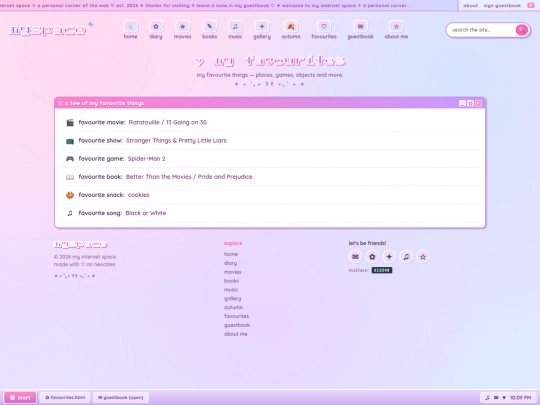Minimize the favourite things window
This screenshot has height=405, width=540.
(462, 103)
